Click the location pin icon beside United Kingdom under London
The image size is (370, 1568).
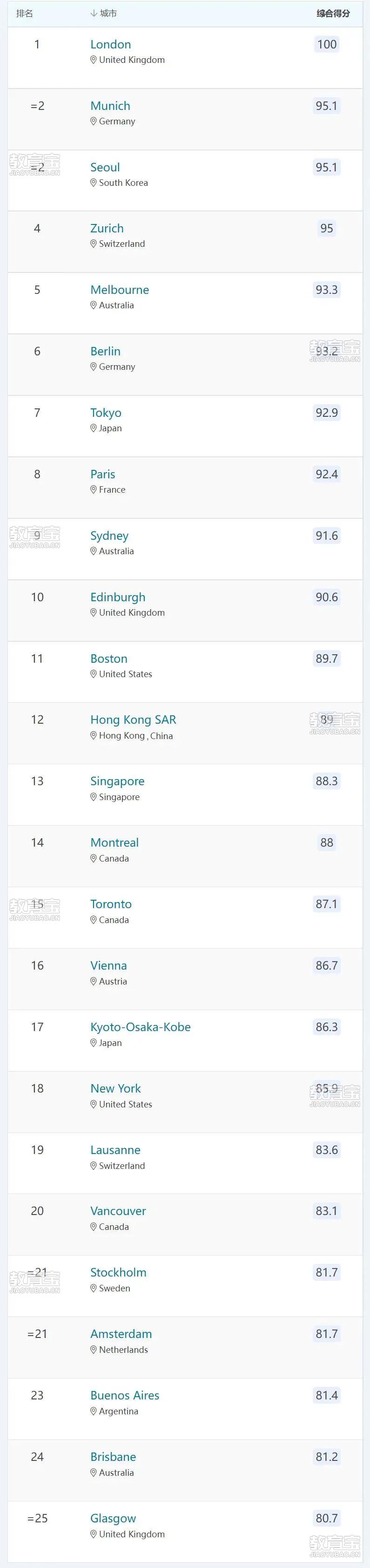point(94,60)
